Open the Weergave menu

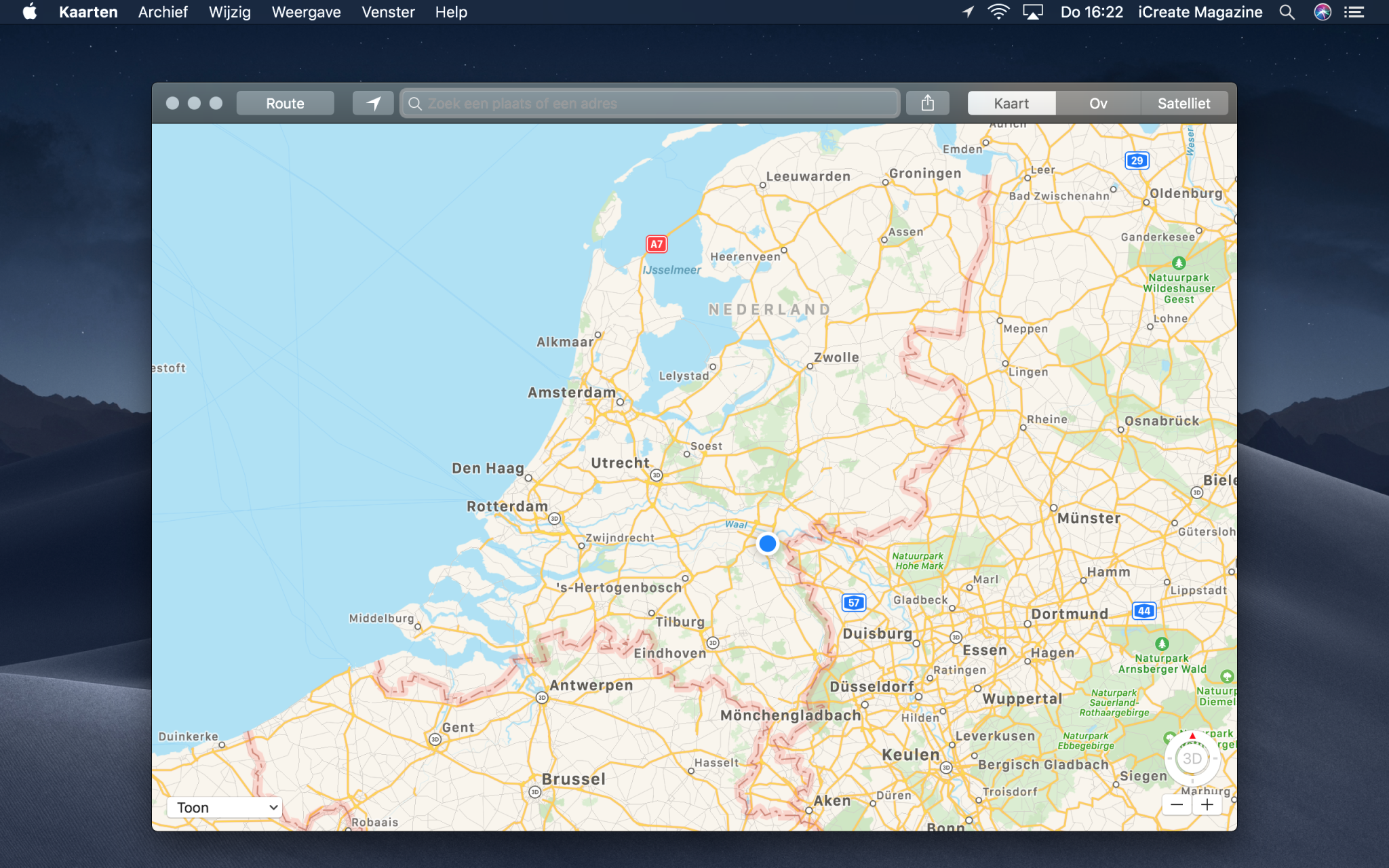306,12
